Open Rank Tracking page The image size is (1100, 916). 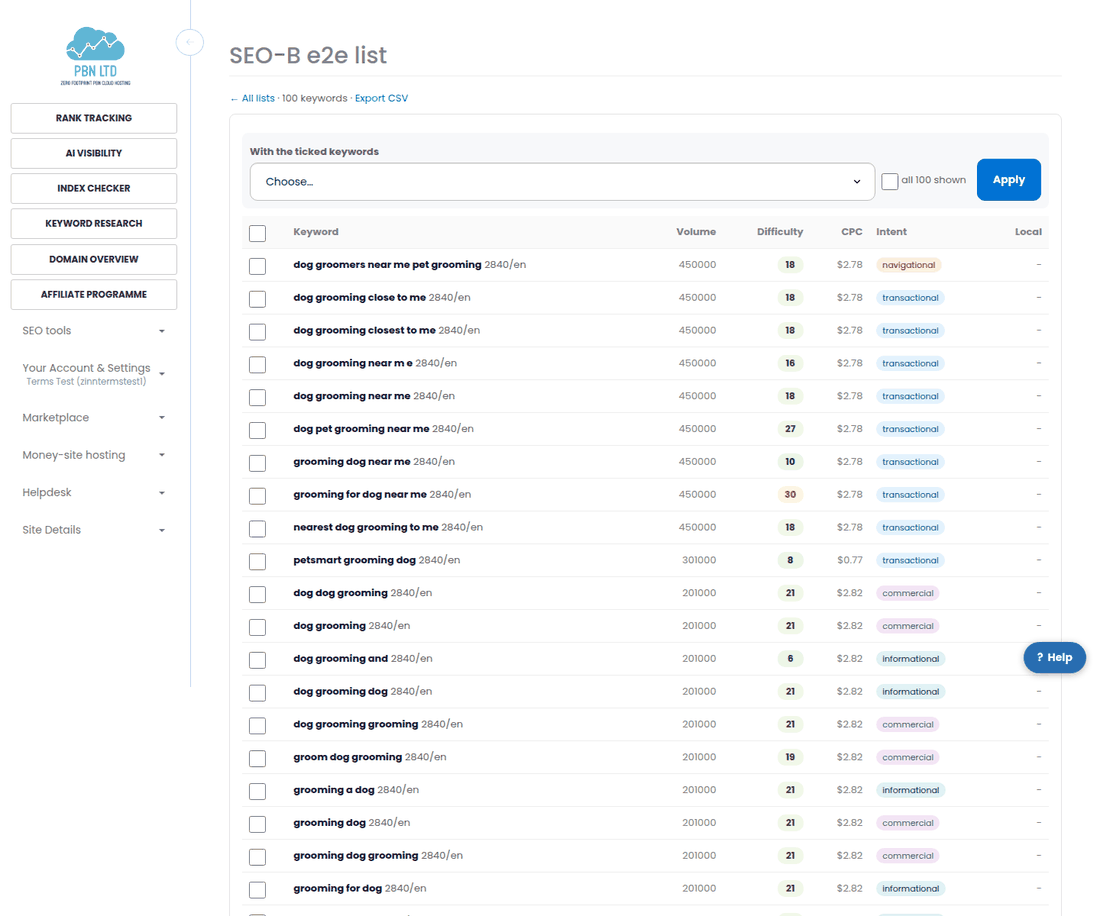(94, 118)
